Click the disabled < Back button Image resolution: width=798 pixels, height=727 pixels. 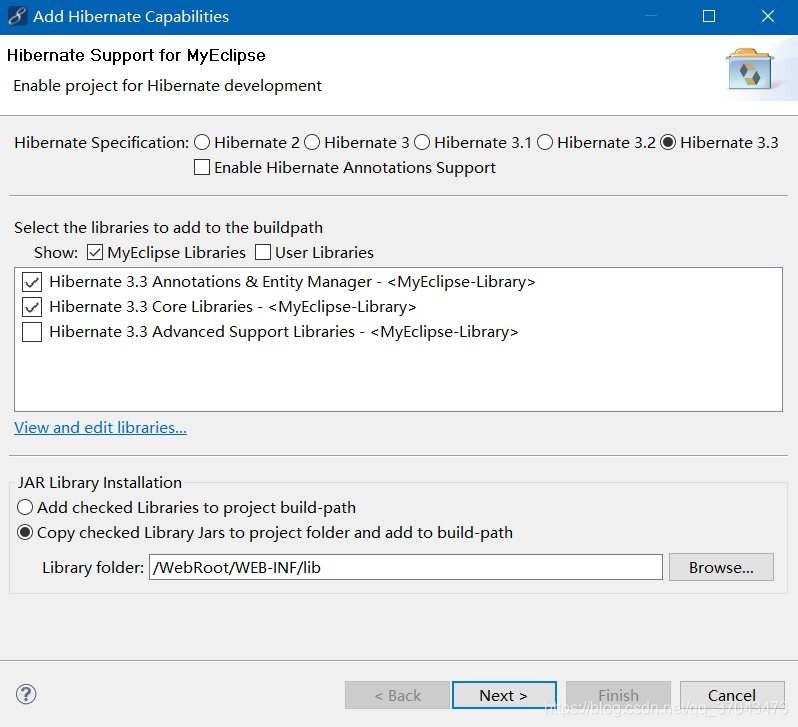[397, 695]
